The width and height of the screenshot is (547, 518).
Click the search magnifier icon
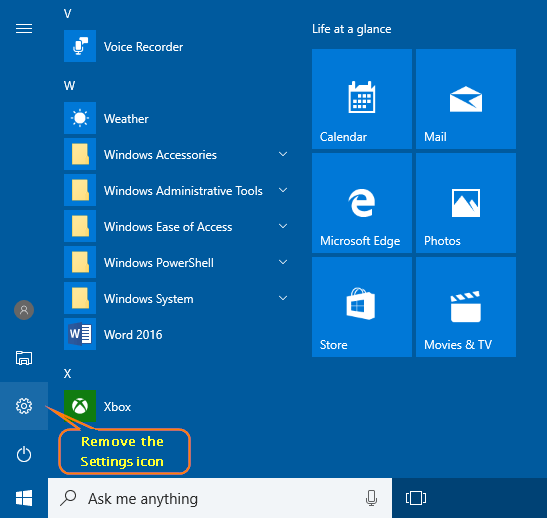pos(68,498)
